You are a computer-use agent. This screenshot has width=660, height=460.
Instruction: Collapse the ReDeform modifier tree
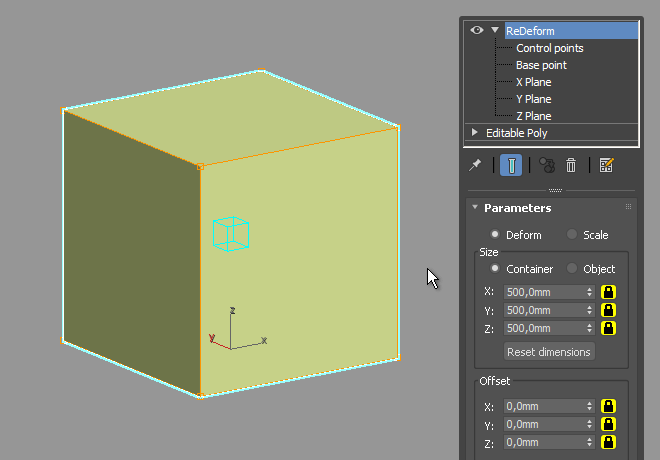point(495,30)
